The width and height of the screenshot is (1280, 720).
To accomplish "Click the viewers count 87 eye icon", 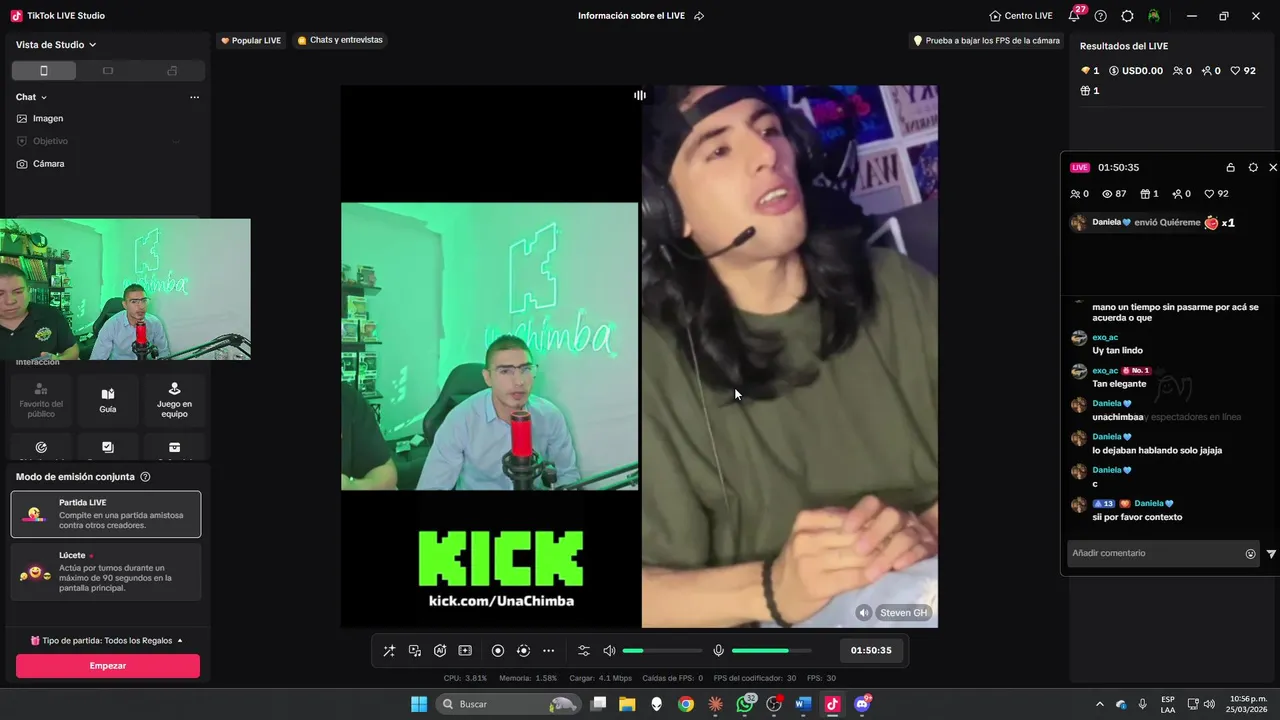I will pyautogui.click(x=1114, y=194).
